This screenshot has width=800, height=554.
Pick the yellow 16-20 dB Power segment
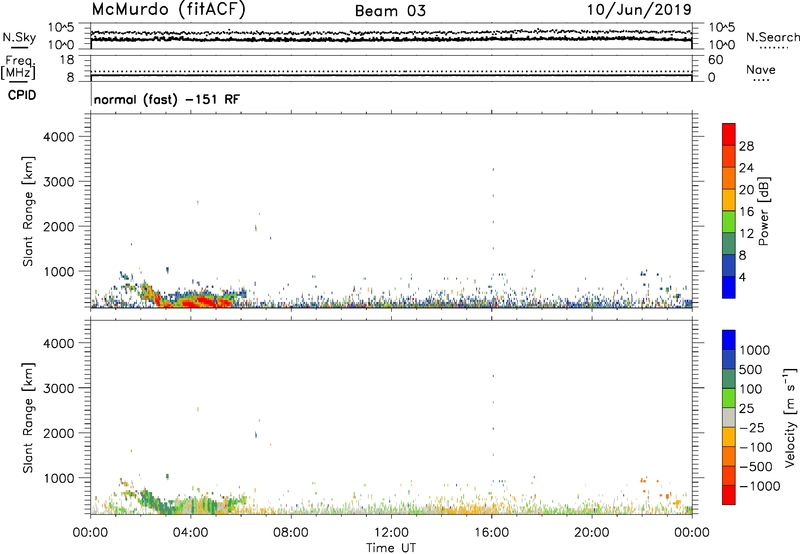(x=729, y=200)
